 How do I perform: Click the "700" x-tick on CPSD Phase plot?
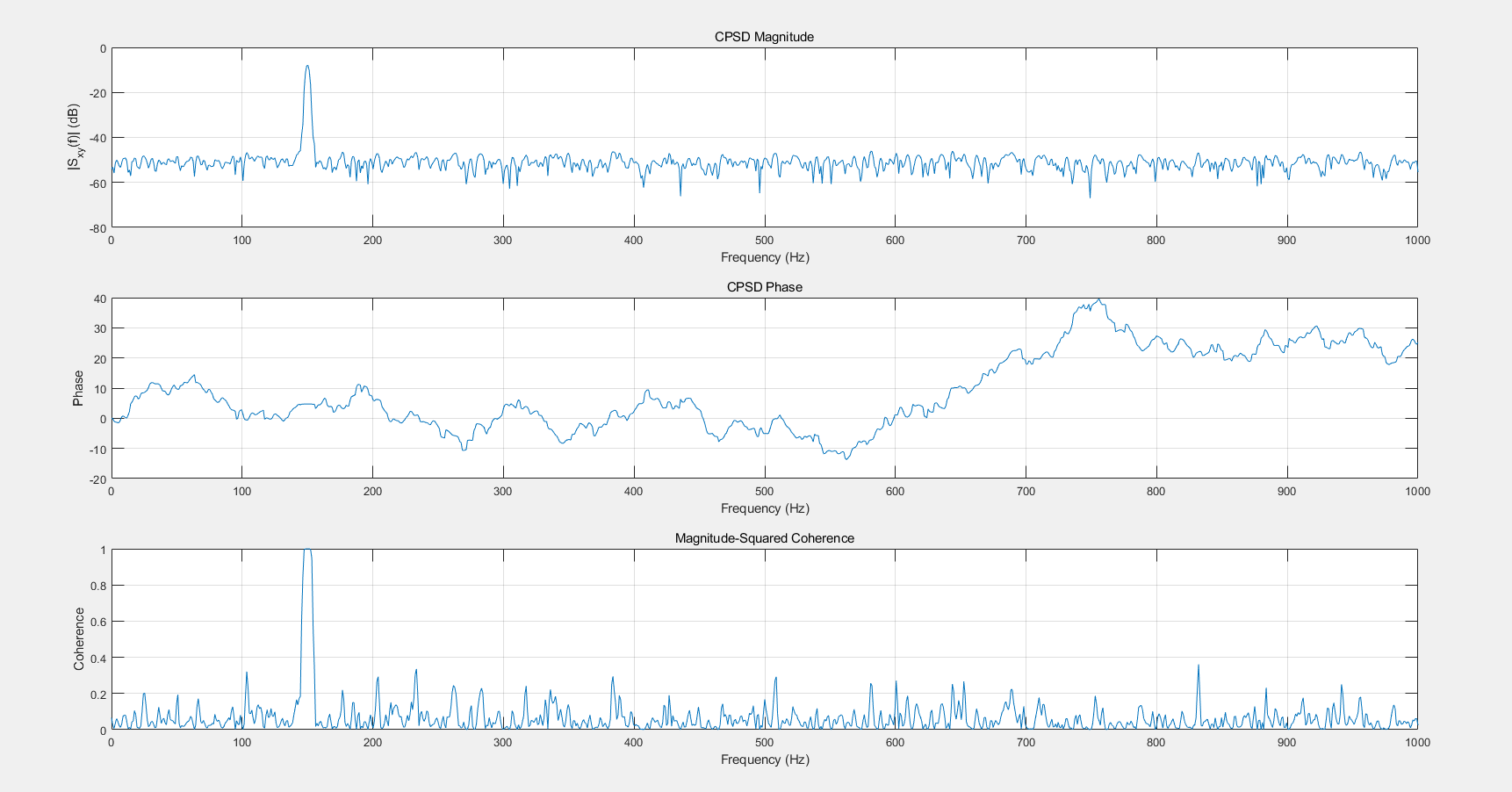(x=1026, y=491)
